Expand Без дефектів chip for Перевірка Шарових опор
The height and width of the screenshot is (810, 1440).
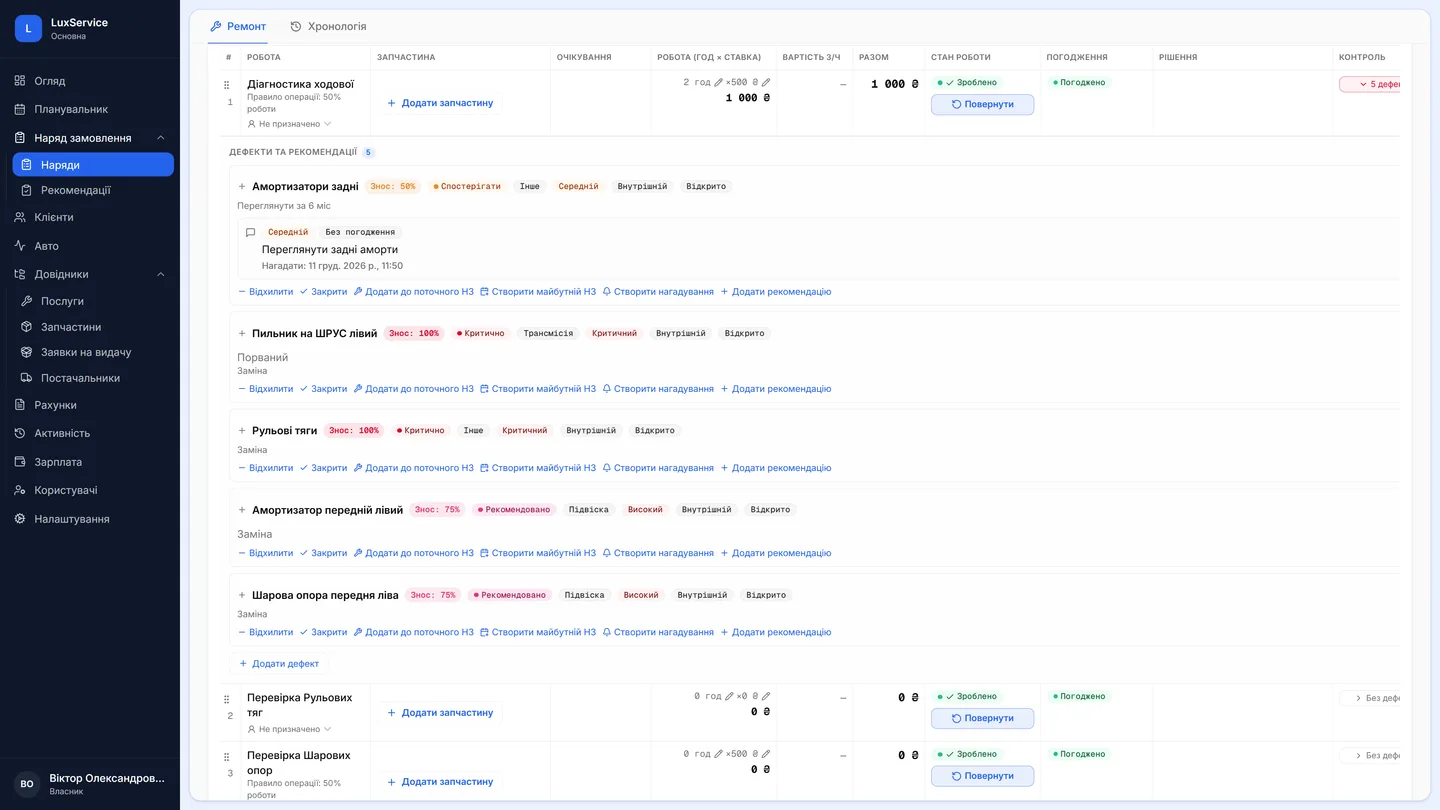pyautogui.click(x=1370, y=756)
